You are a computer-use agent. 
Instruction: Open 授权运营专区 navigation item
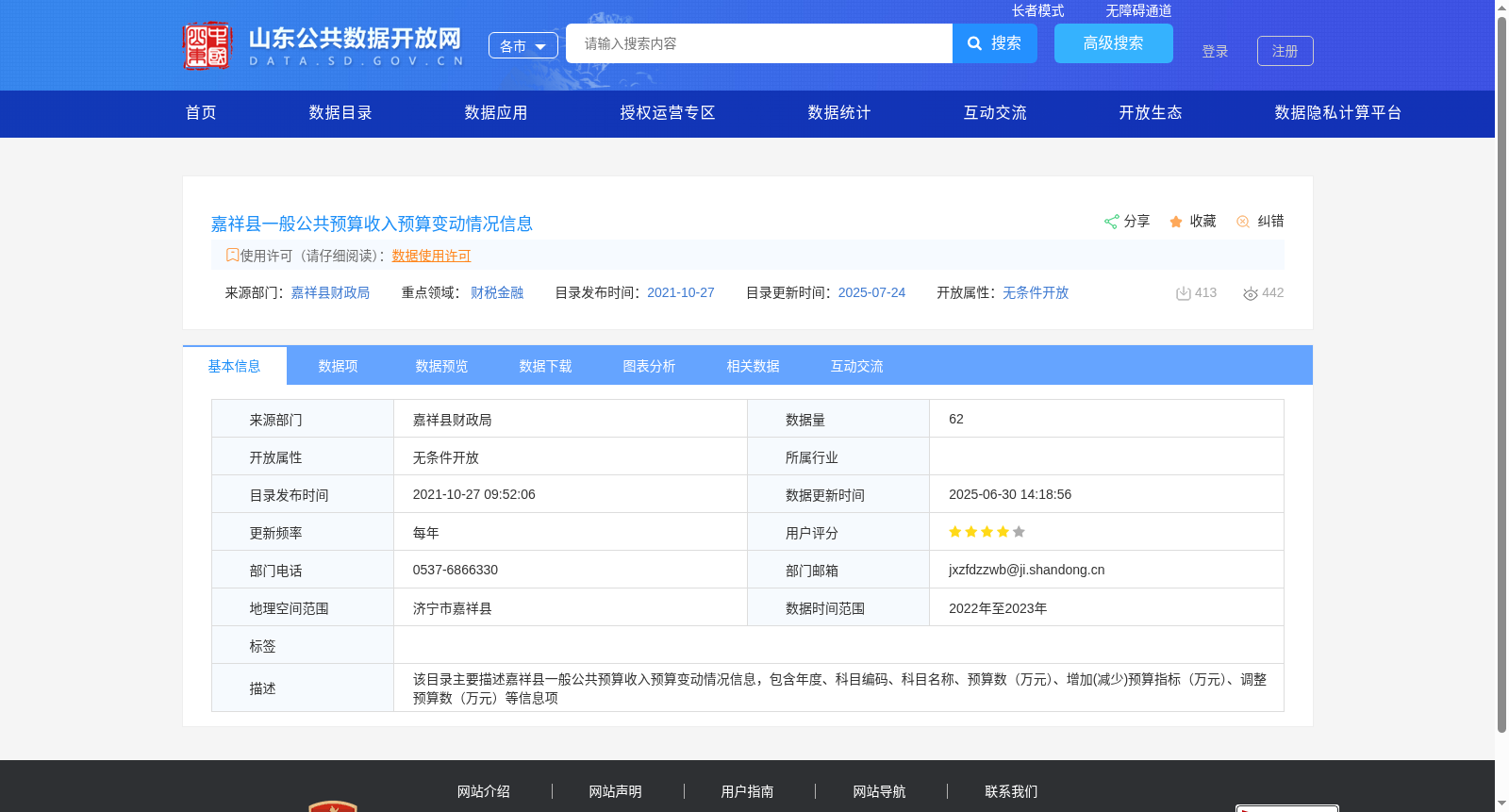[668, 113]
